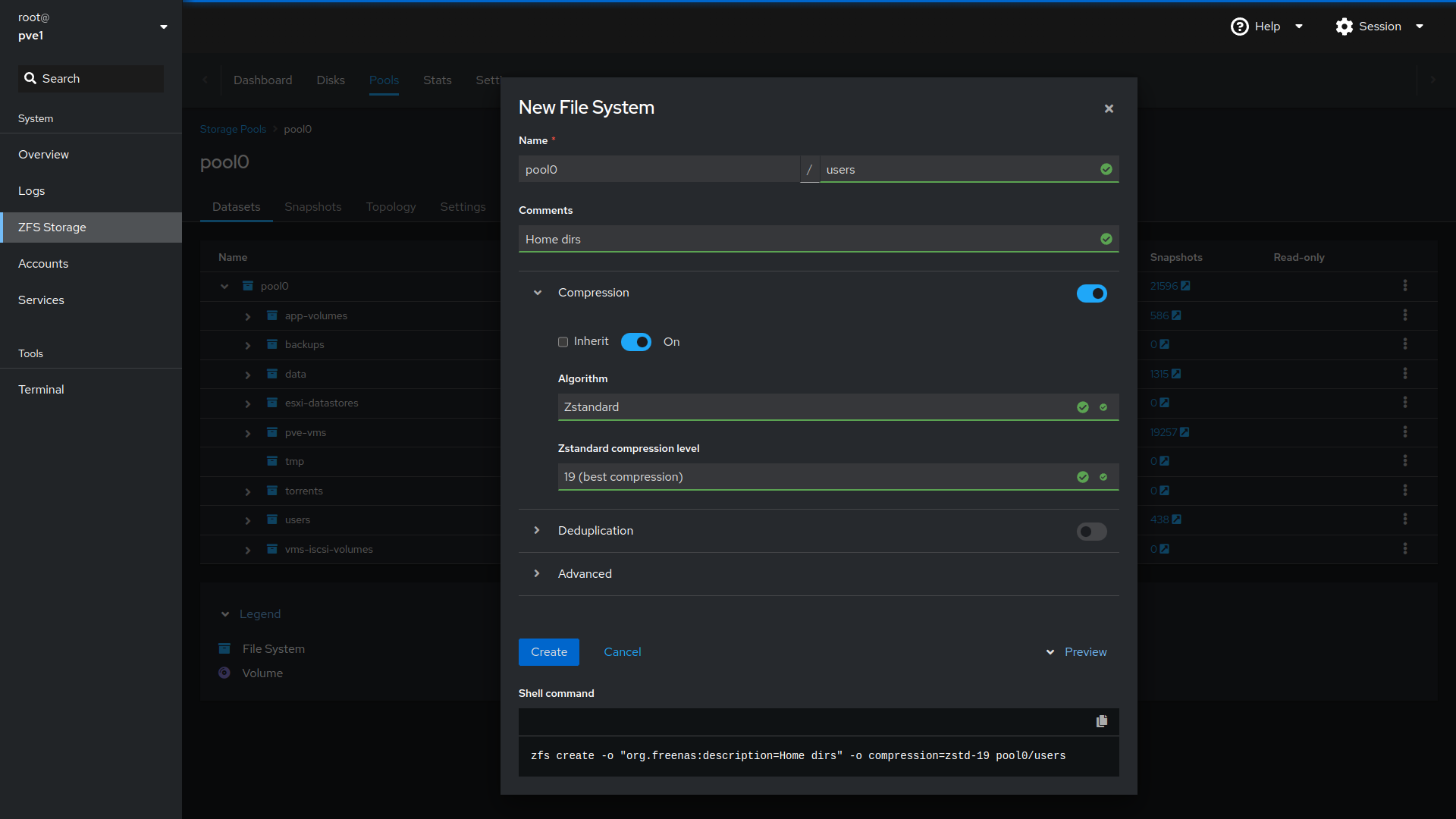Open kebab menu for backups row

(x=1405, y=344)
